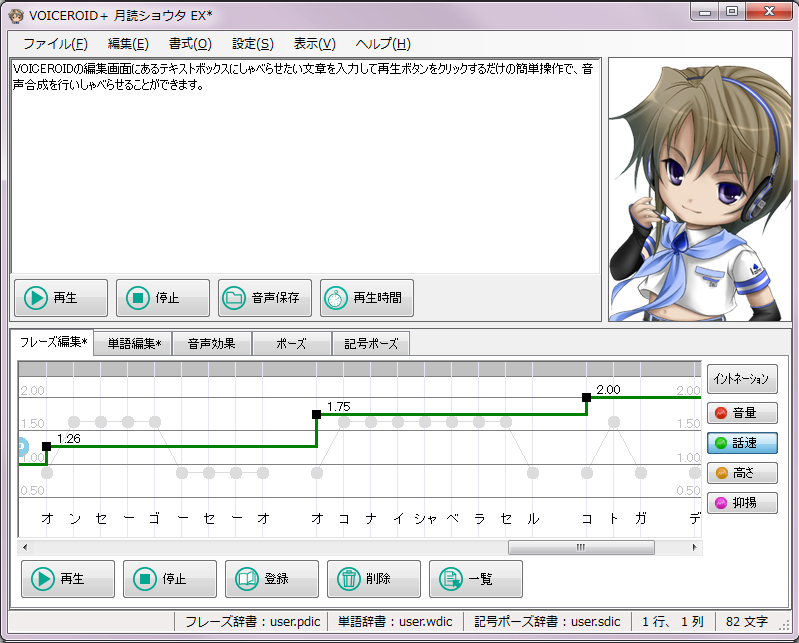
Task: Click the speed control point at 1.75
Action: point(316,414)
